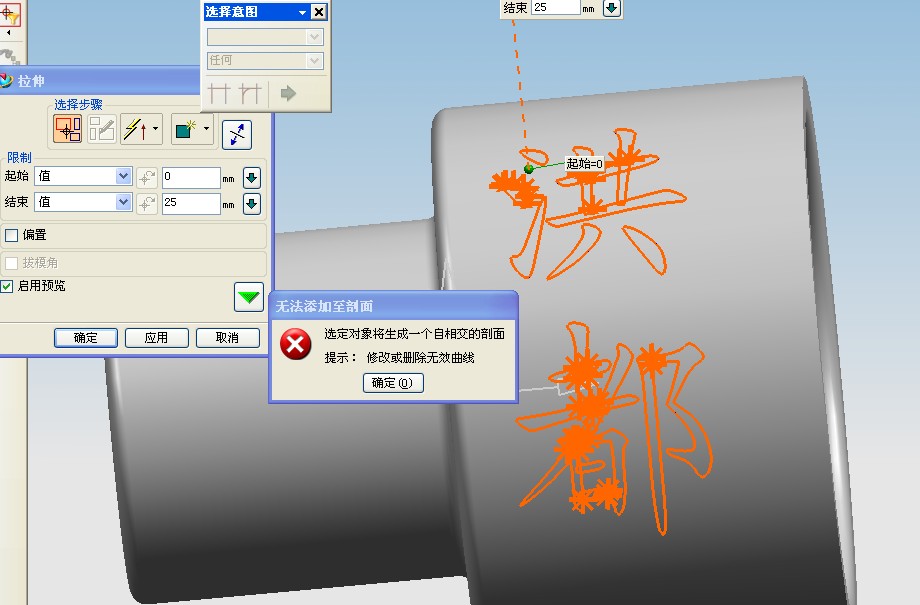
Task: Click the 结束 row measure icon
Action: [147, 204]
